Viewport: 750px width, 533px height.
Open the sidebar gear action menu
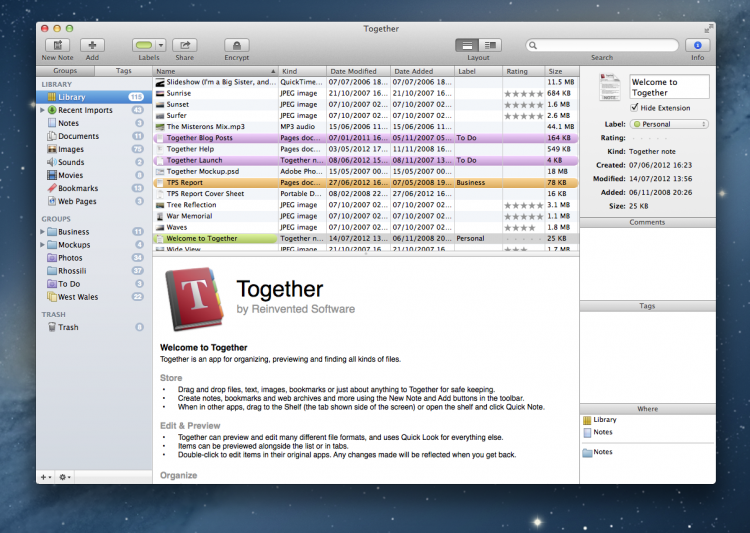point(65,477)
